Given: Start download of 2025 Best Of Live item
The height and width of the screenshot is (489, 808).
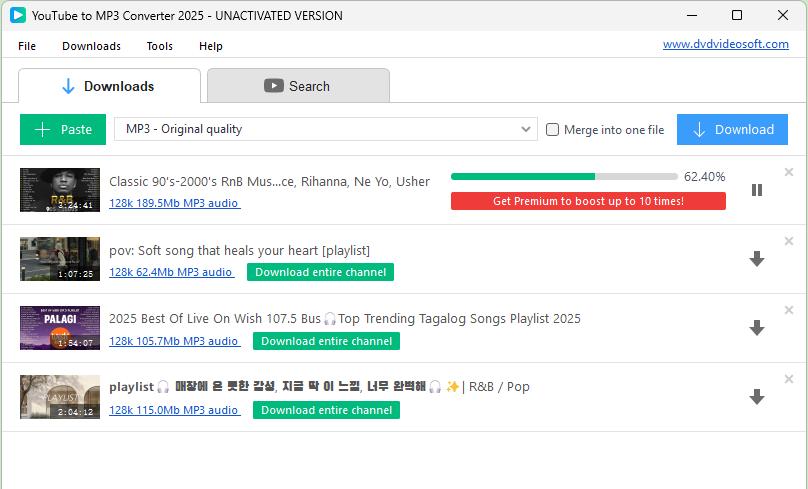Looking at the screenshot, I should (x=756, y=328).
